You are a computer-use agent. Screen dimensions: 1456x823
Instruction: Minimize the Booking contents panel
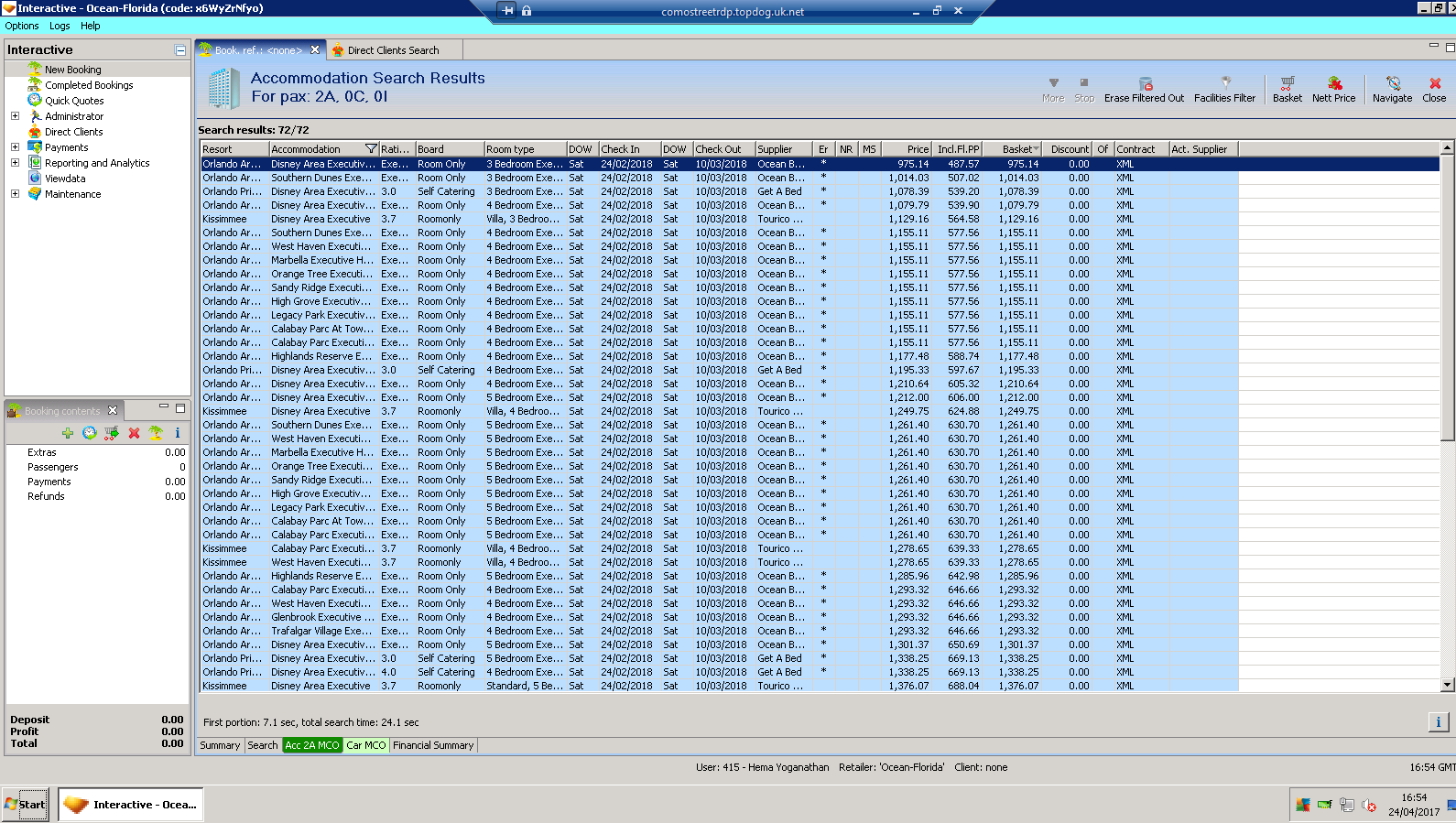tap(164, 406)
